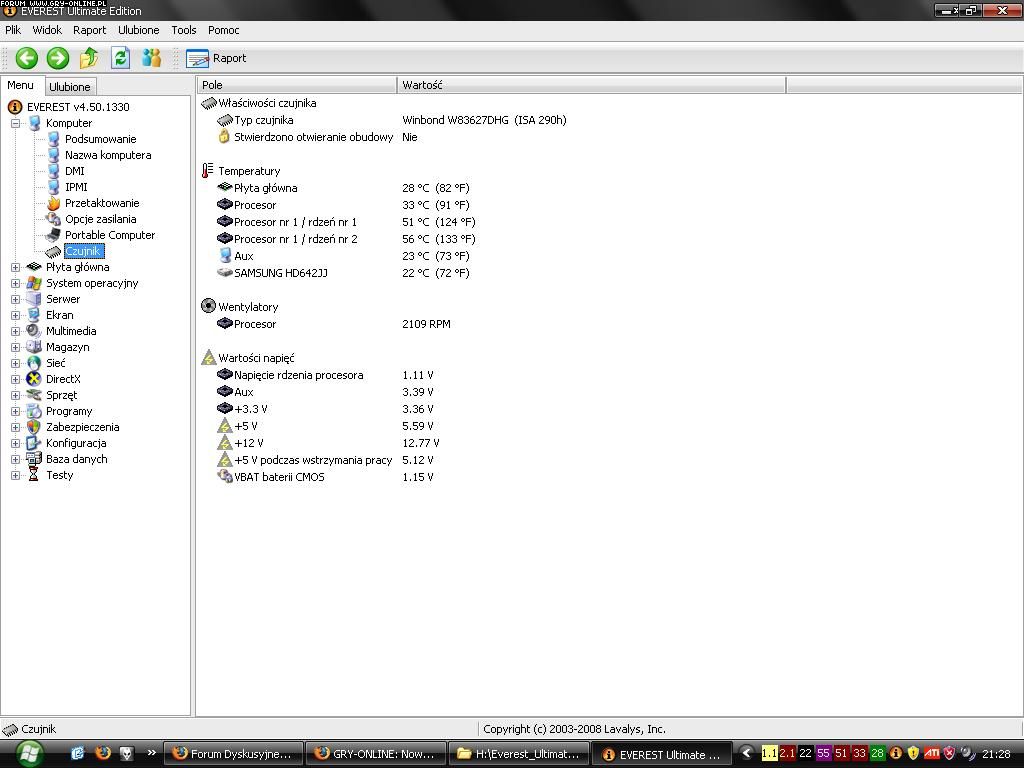
Task: Click the Wartość column header
Action: (x=422, y=85)
